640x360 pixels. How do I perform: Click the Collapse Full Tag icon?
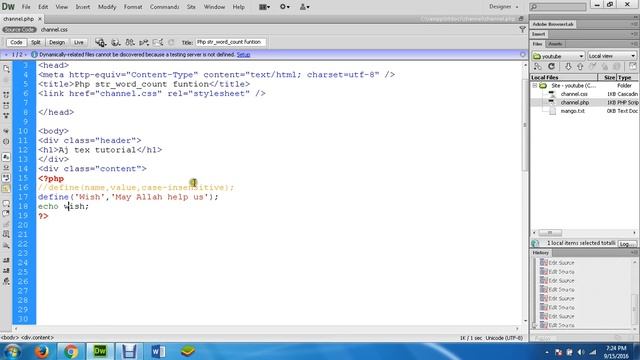coord(6,95)
